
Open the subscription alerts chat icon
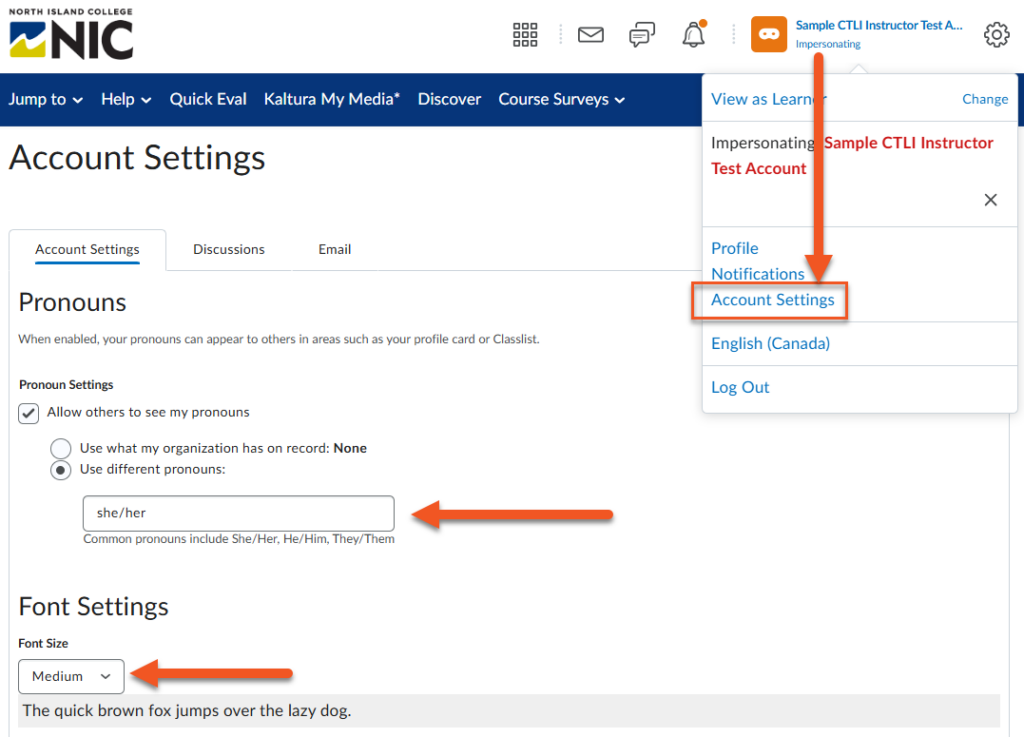(x=642, y=35)
